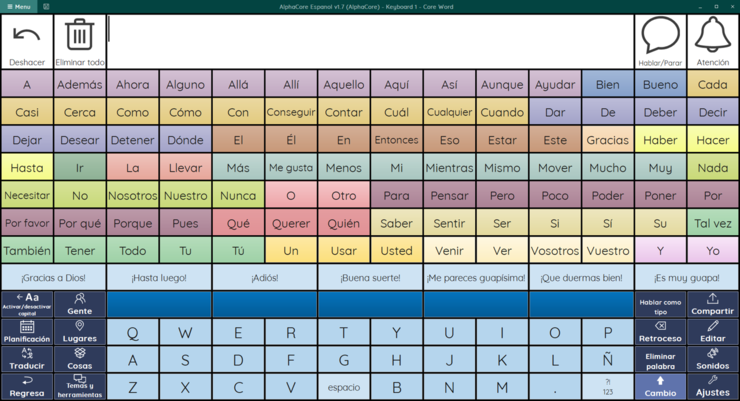
Task: Open the Menu in the title bar
Action: 17,6
